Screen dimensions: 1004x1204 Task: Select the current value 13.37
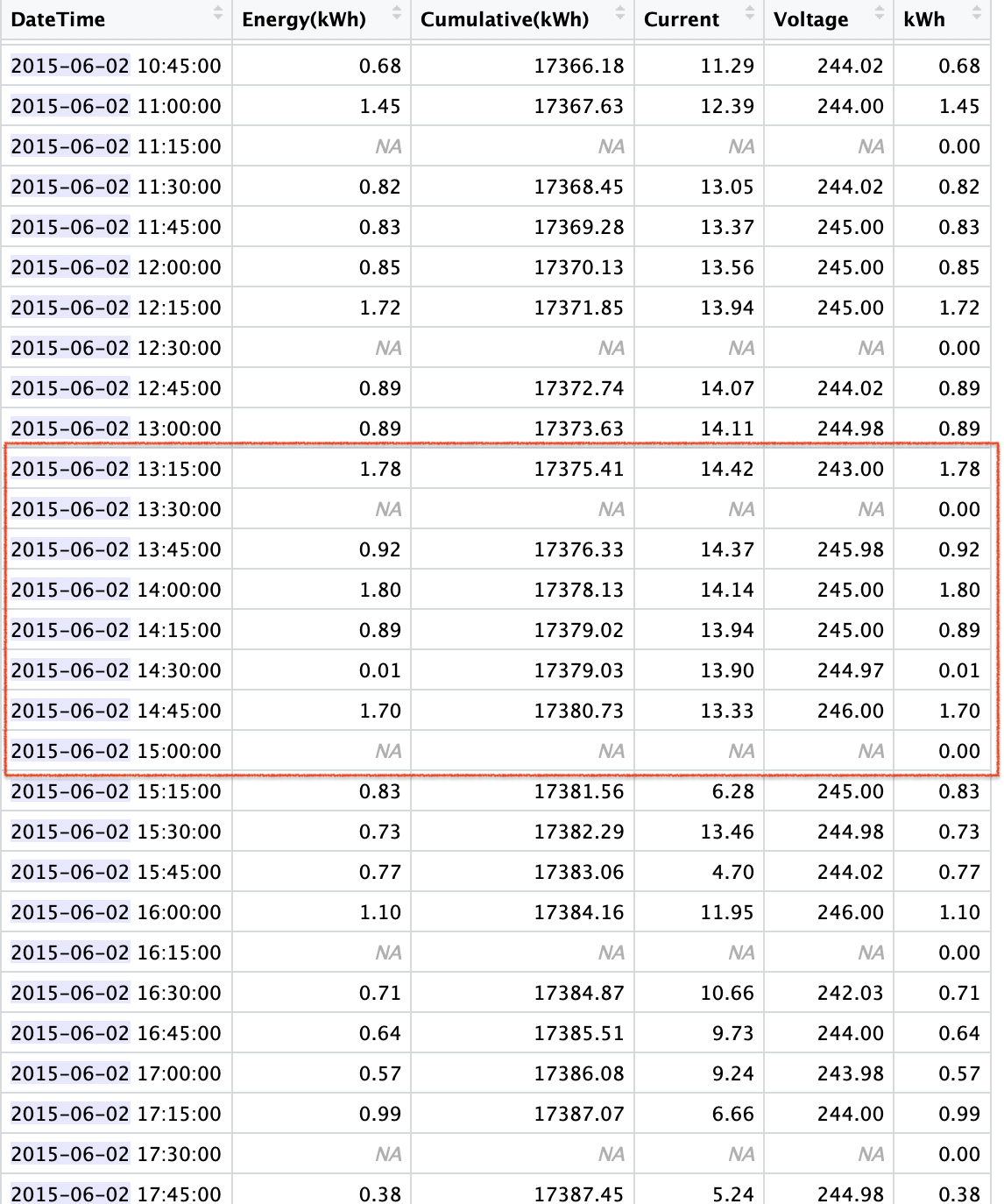pyautogui.click(x=727, y=227)
